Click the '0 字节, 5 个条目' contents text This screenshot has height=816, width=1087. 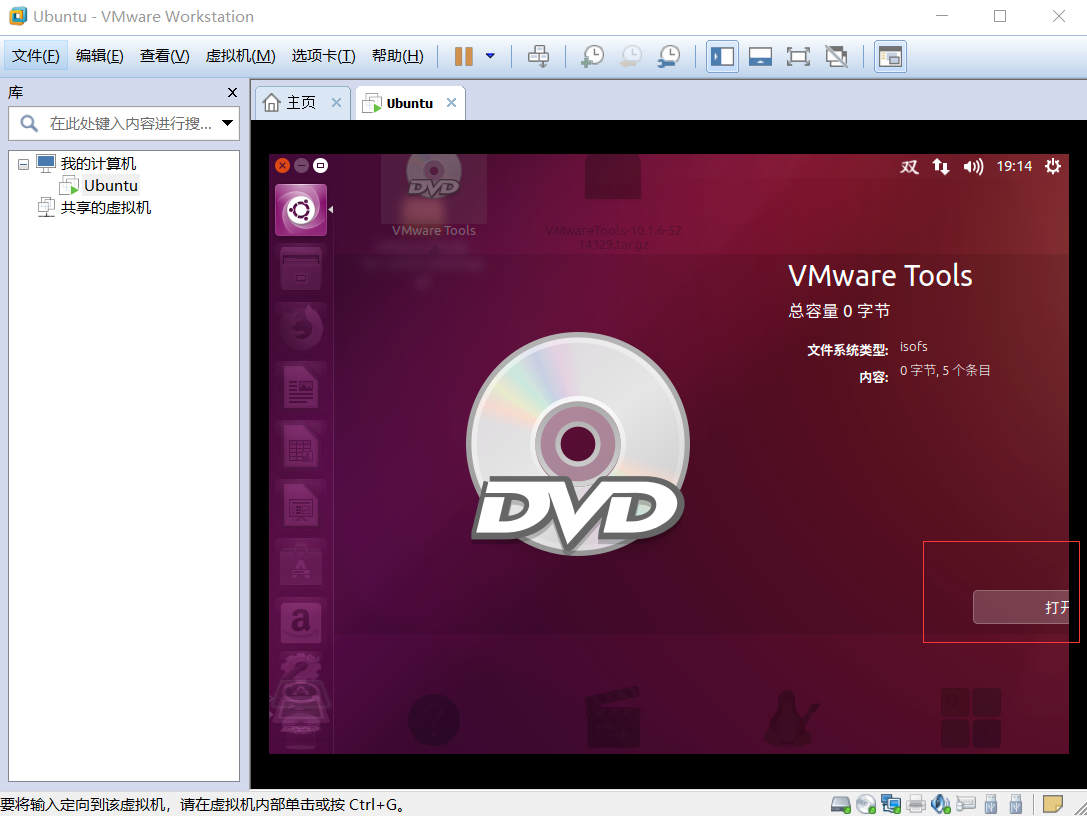point(945,370)
